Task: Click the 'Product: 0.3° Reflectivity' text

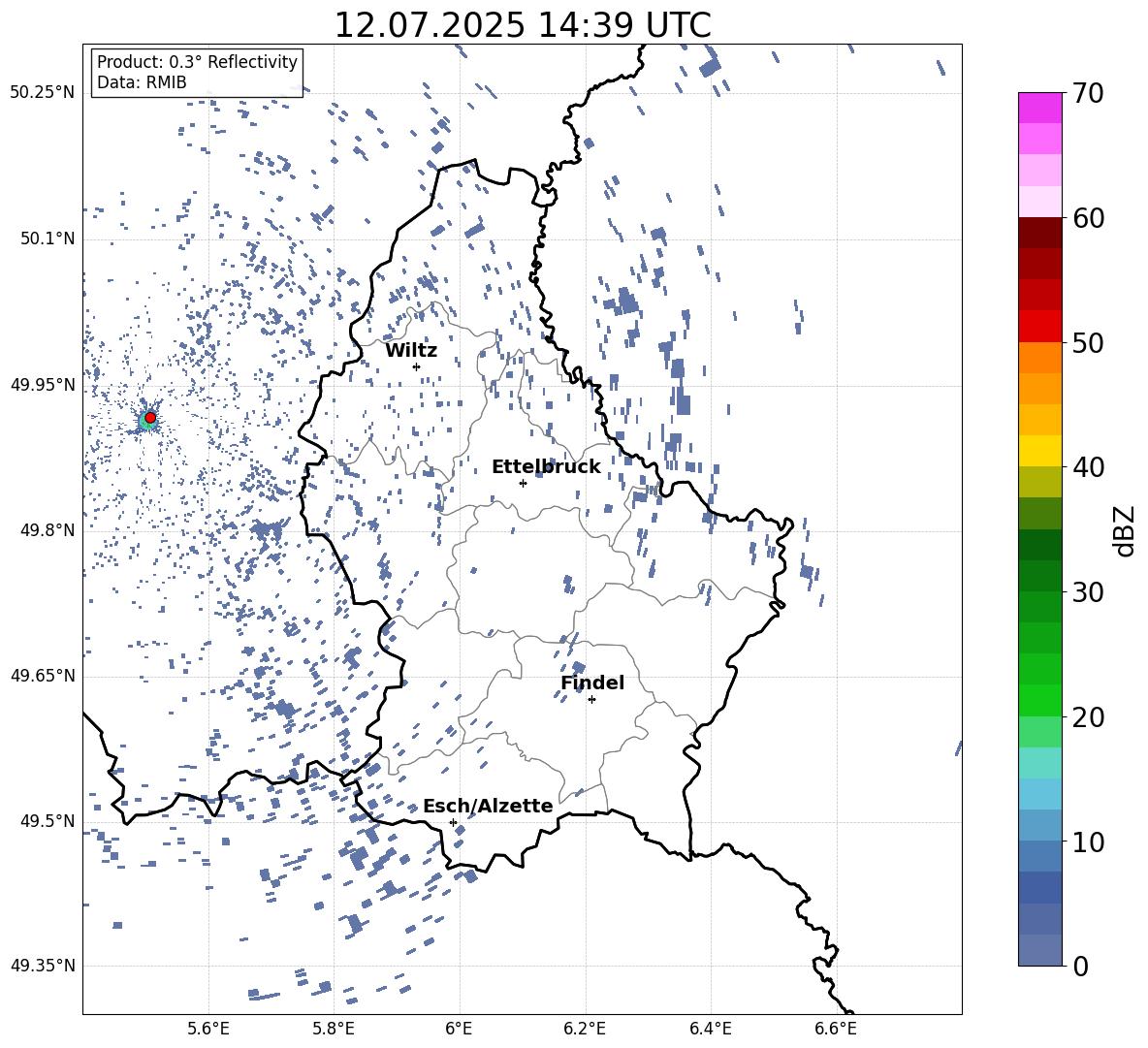Action: pyautogui.click(x=197, y=61)
